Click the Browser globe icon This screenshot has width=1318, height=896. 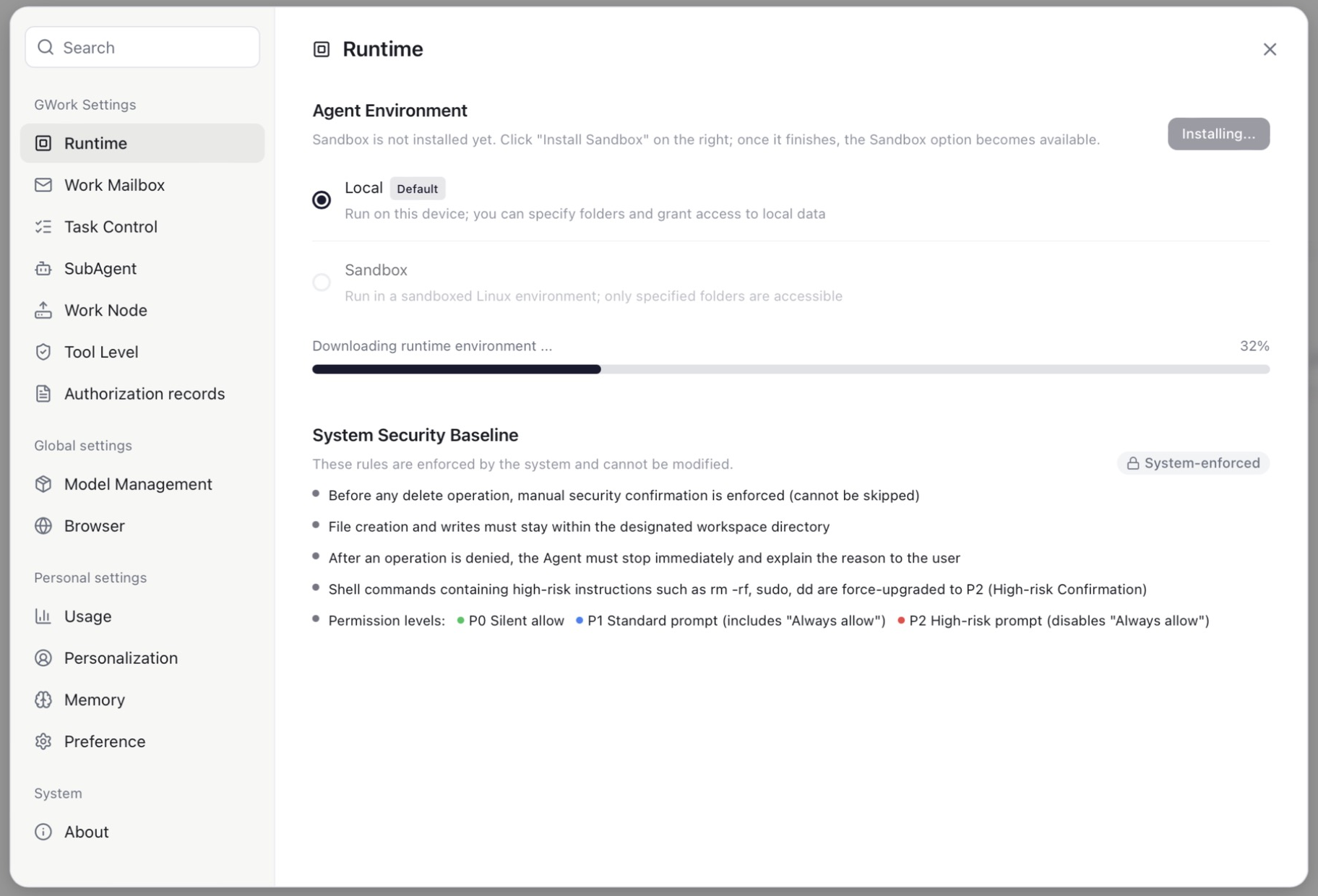[43, 526]
